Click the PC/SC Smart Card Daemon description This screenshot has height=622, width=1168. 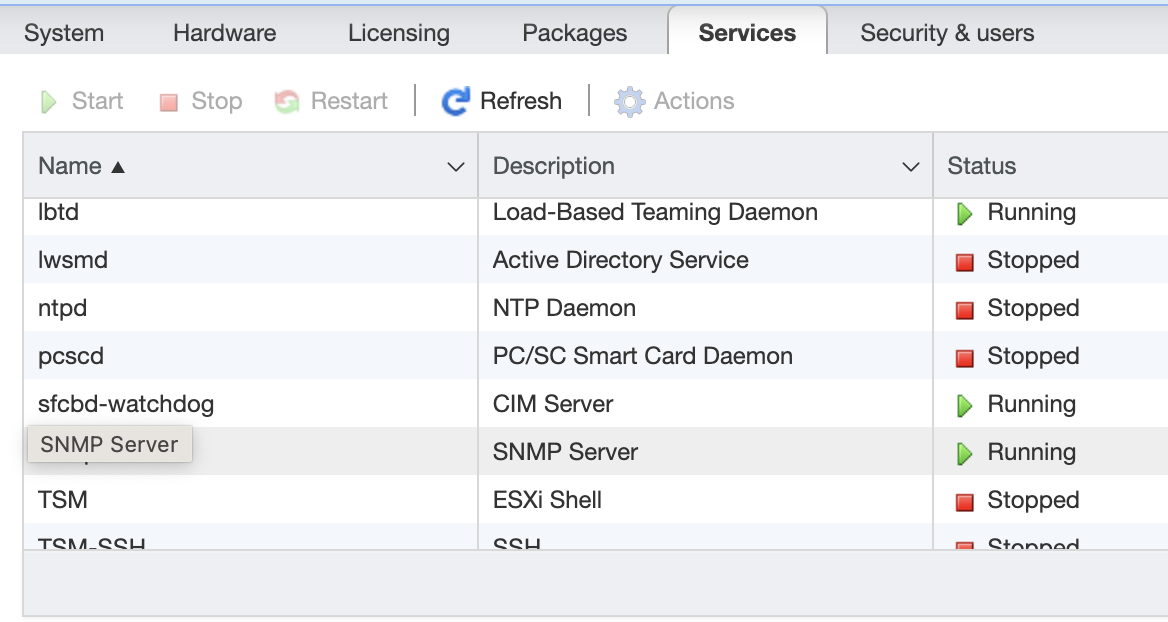pos(643,356)
